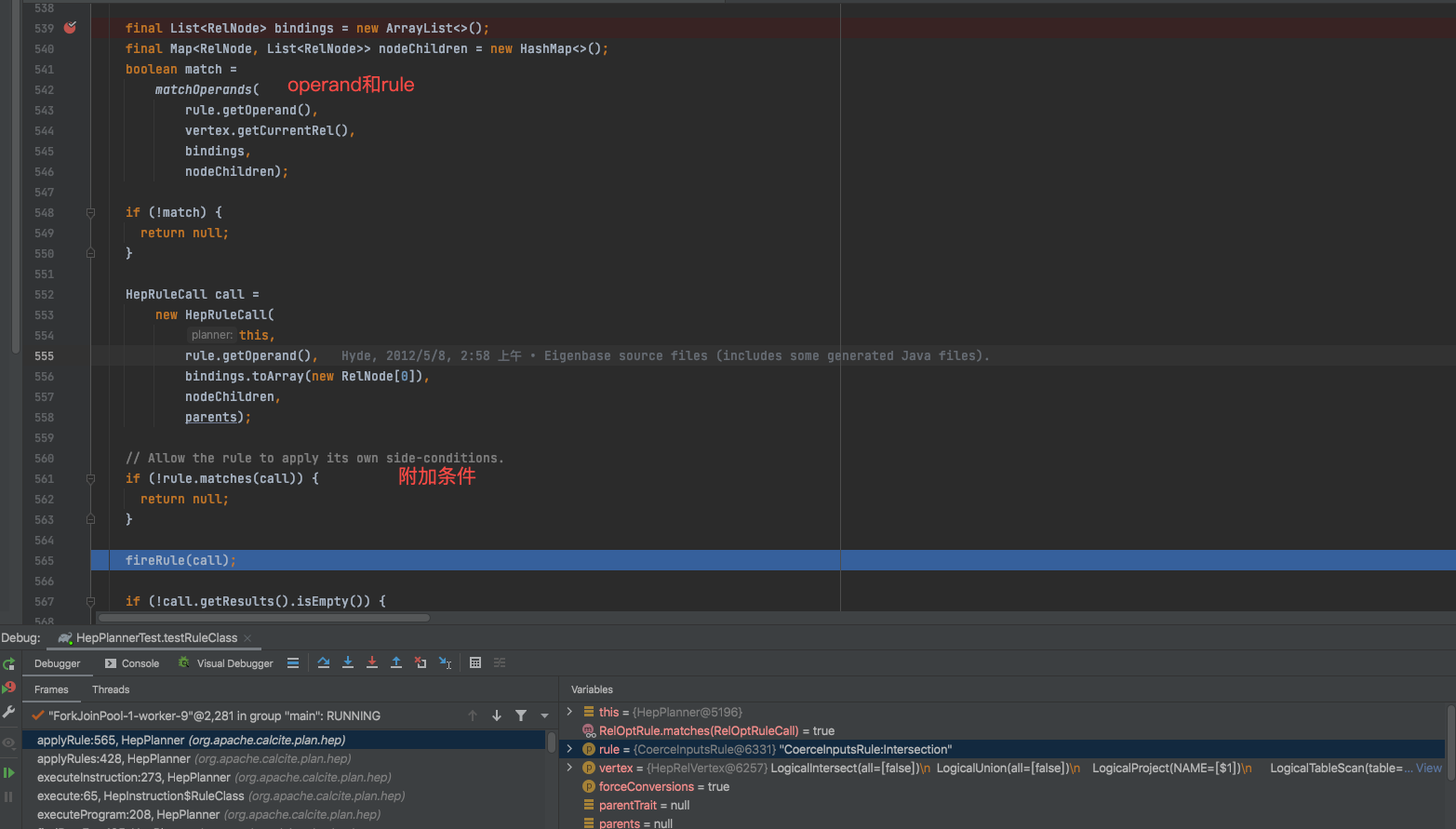The height and width of the screenshot is (829, 1456).
Task: Switch to the Console tab
Action: (x=132, y=663)
